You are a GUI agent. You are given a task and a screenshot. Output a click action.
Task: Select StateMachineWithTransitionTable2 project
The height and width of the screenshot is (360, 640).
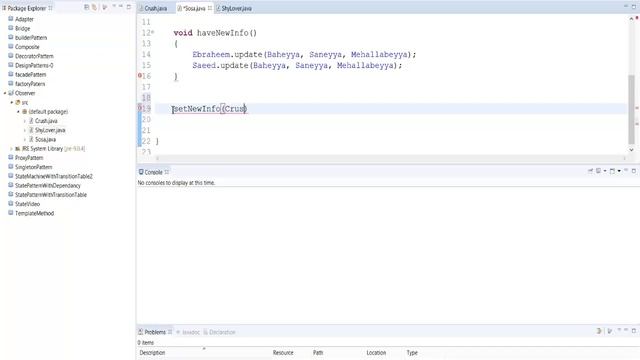coord(54,176)
